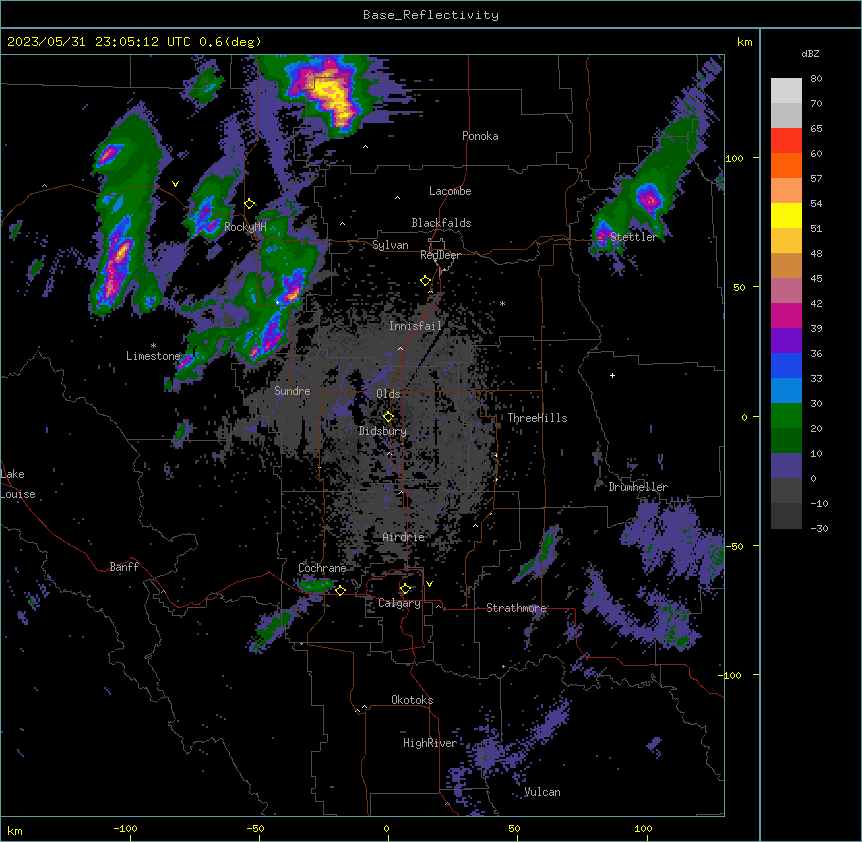This screenshot has height=842, width=862.
Task: Click the Sylvan label on the map
Action: [390, 245]
